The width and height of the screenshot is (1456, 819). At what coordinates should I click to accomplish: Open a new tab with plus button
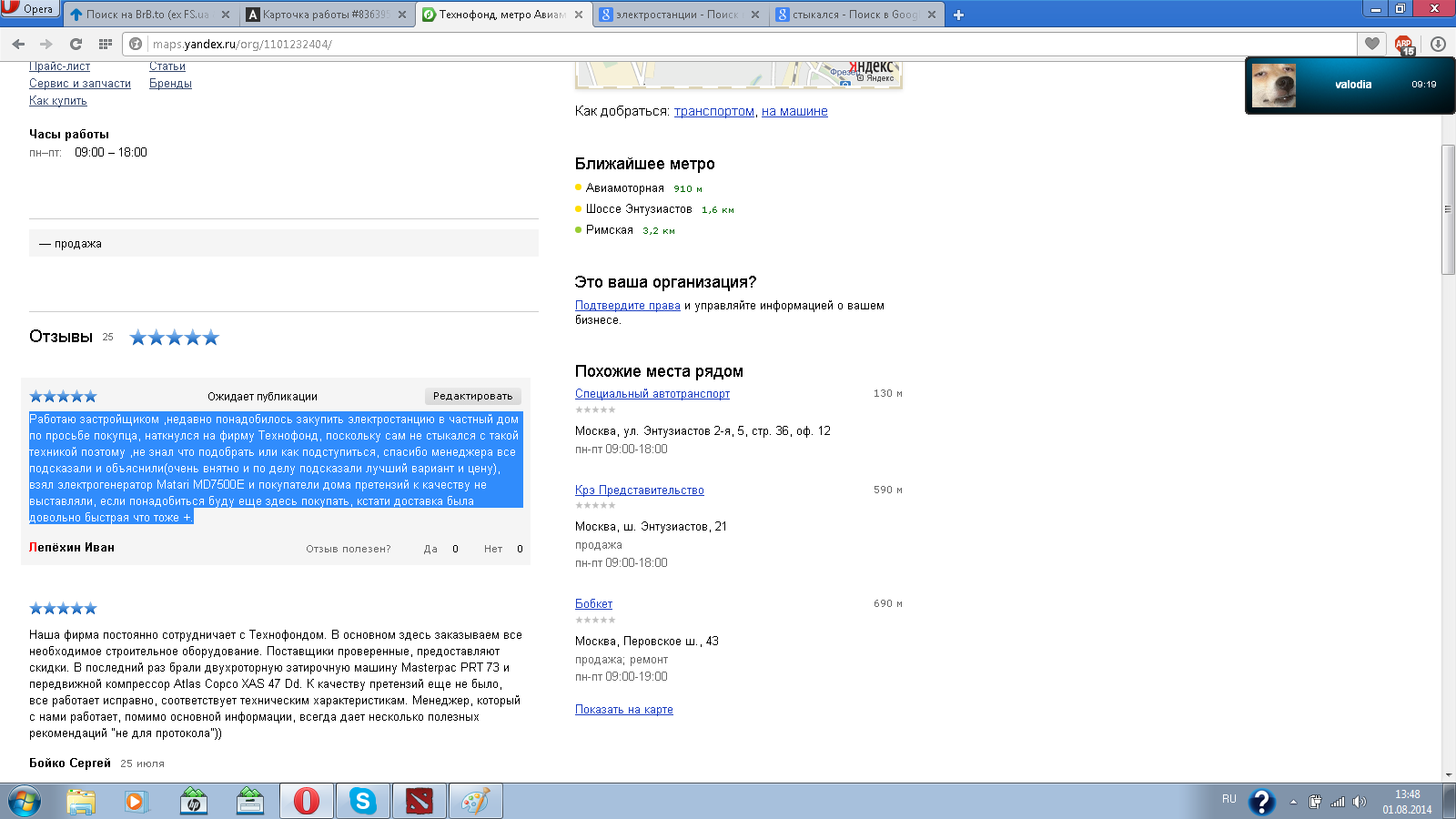[958, 15]
